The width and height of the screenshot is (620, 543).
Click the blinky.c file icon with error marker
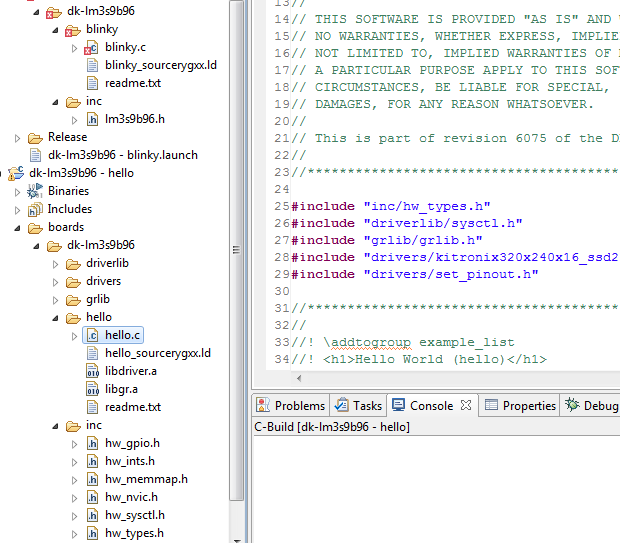click(91, 48)
